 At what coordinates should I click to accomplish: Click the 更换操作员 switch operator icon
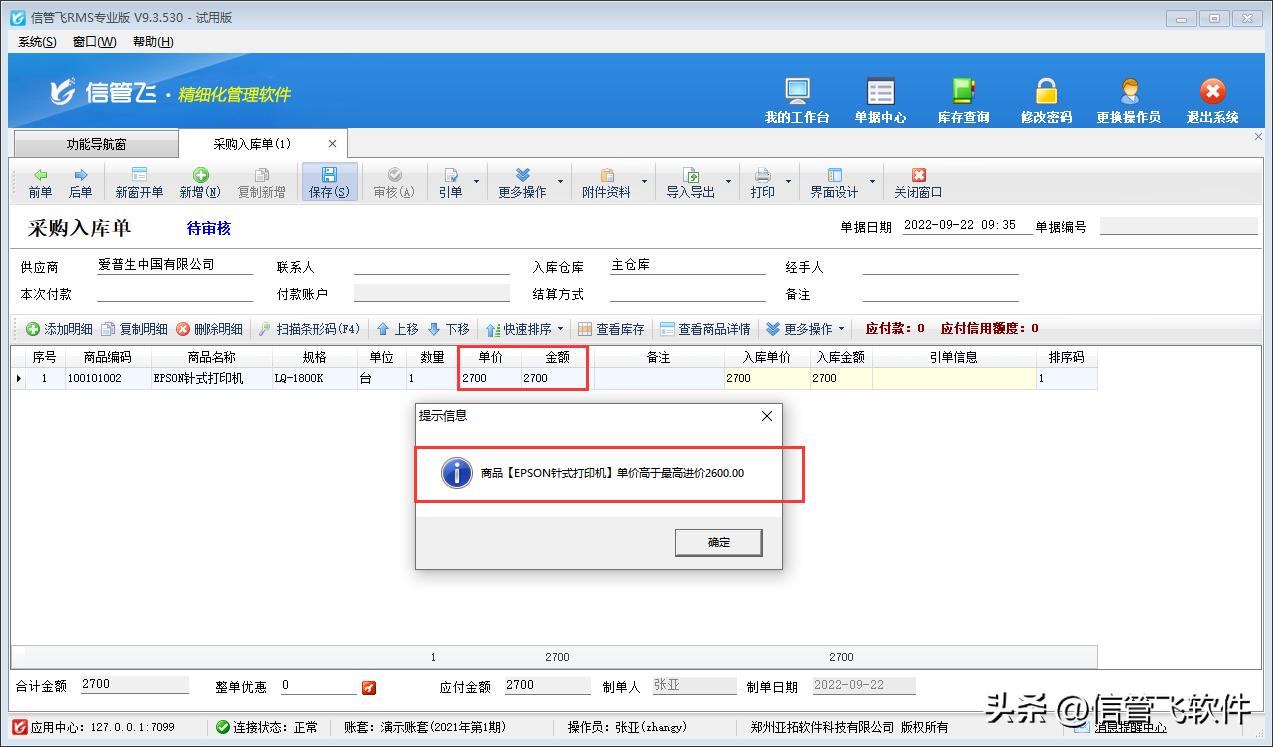[1128, 98]
